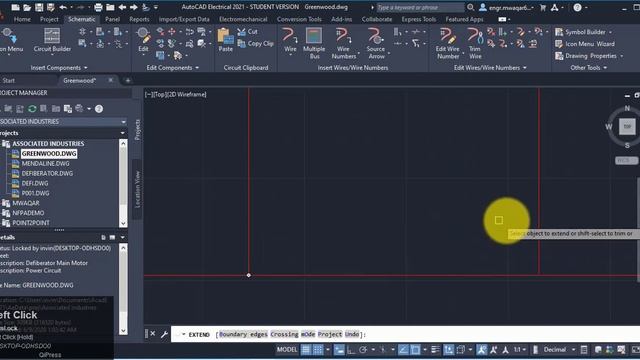
Task: Open the Panel ribbon tab
Action: [x=112, y=19]
